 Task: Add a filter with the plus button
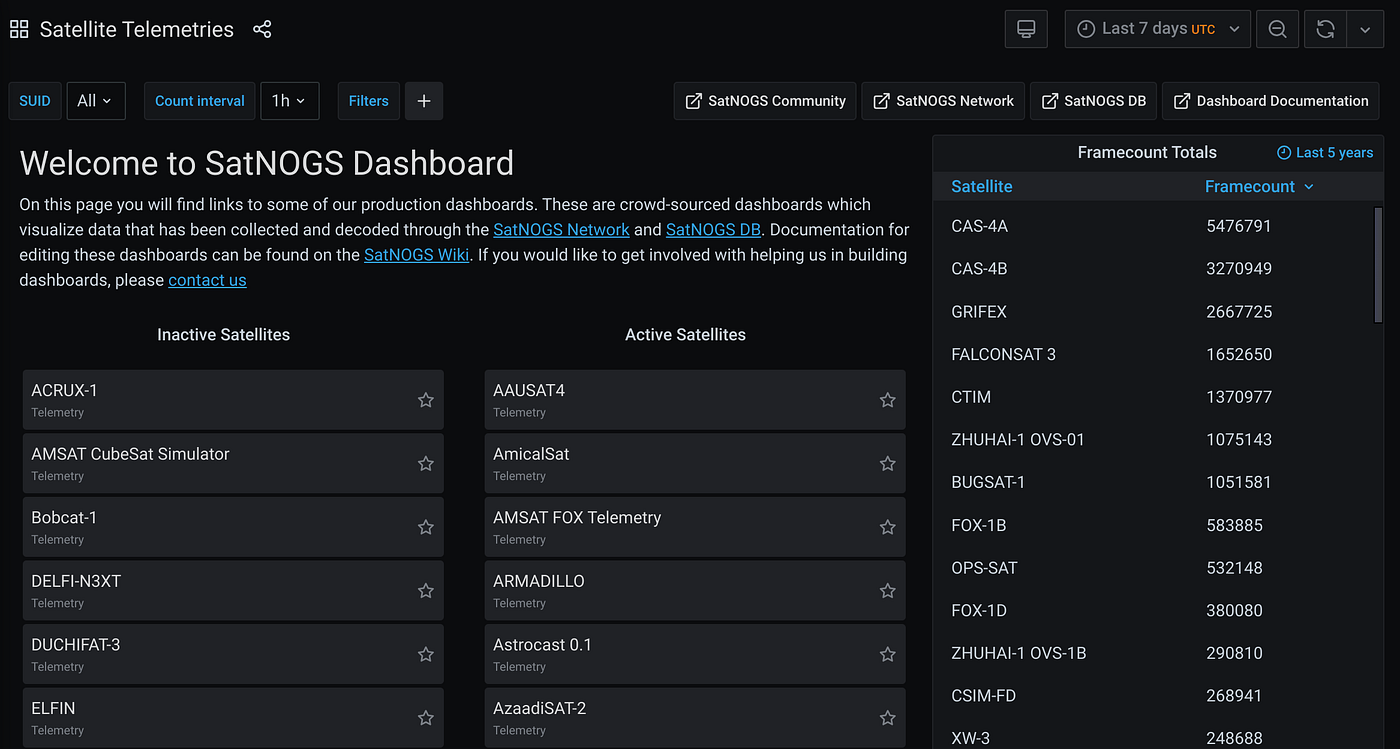click(x=424, y=101)
